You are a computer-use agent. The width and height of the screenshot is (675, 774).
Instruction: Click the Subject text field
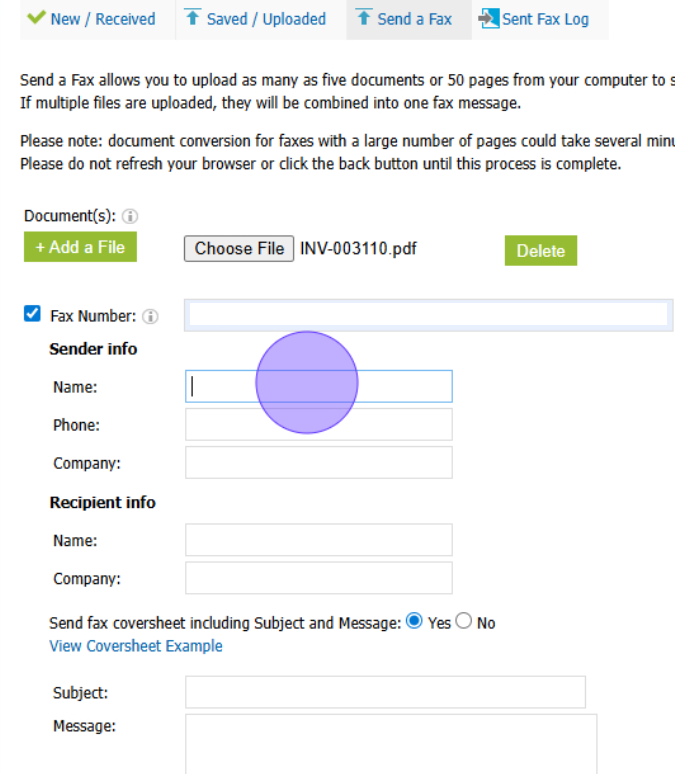[x=385, y=692]
